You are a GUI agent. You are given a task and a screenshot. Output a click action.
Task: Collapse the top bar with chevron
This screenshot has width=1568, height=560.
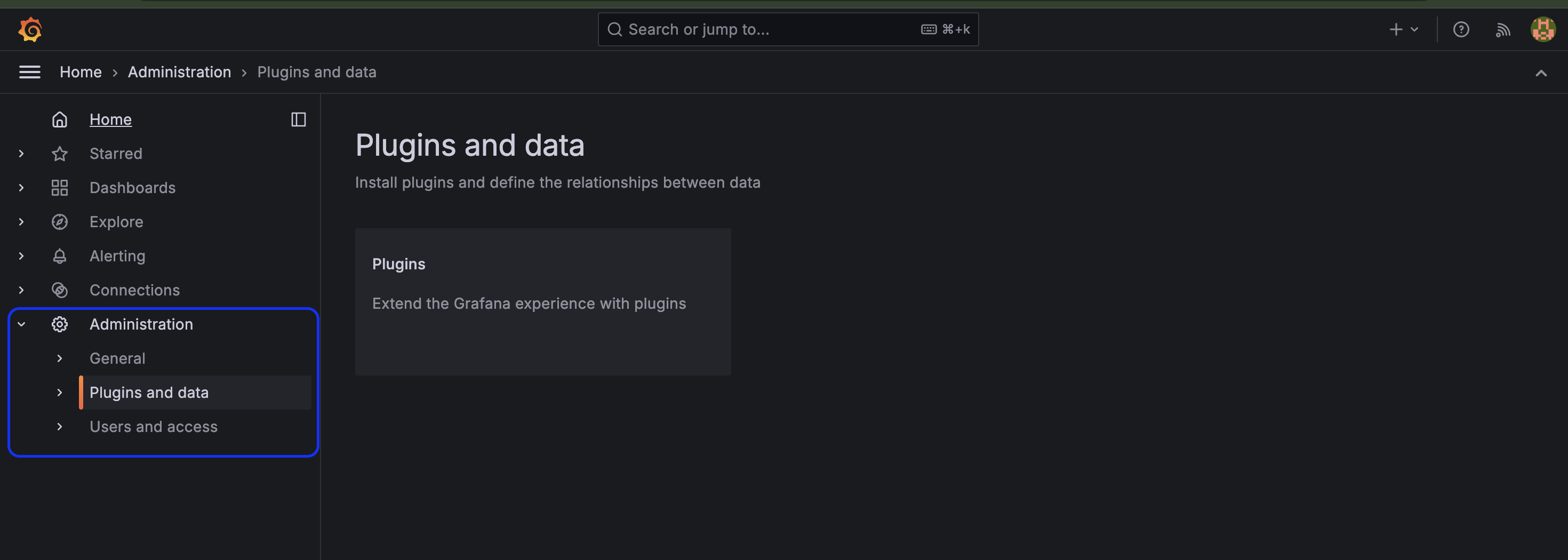pos(1541,73)
